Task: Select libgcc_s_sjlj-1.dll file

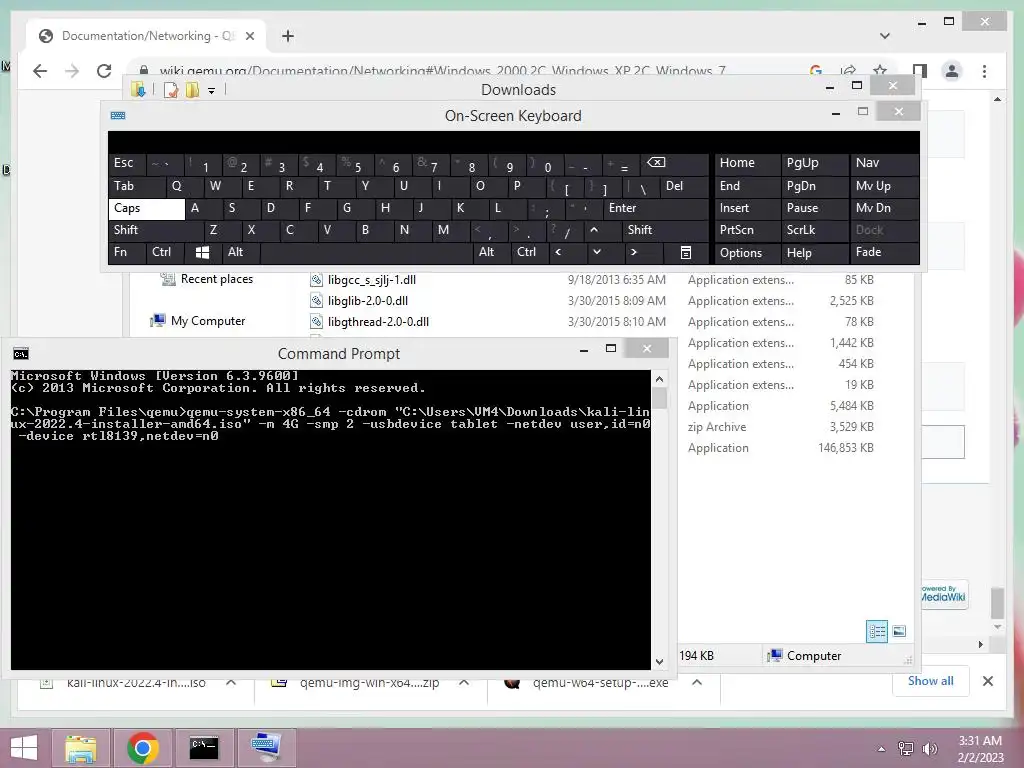Action: 372,280
